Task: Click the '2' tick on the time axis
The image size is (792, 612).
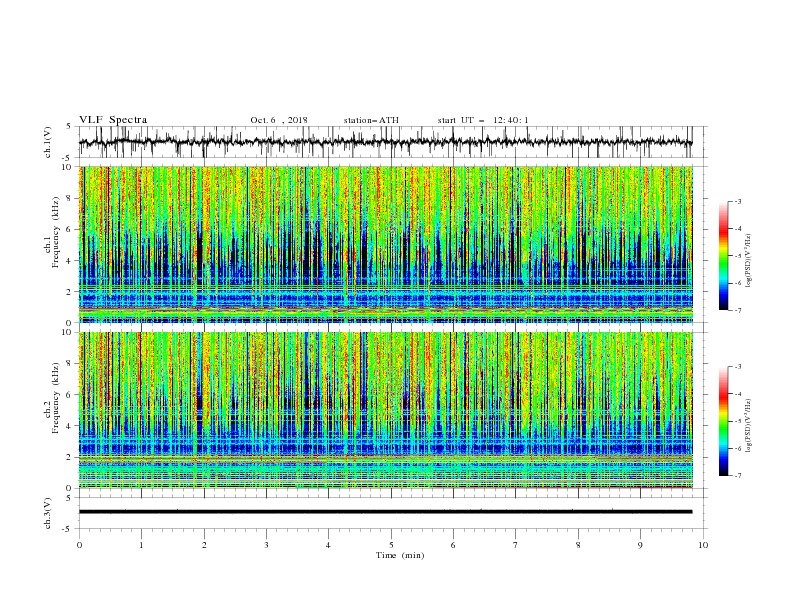Action: click(x=204, y=545)
